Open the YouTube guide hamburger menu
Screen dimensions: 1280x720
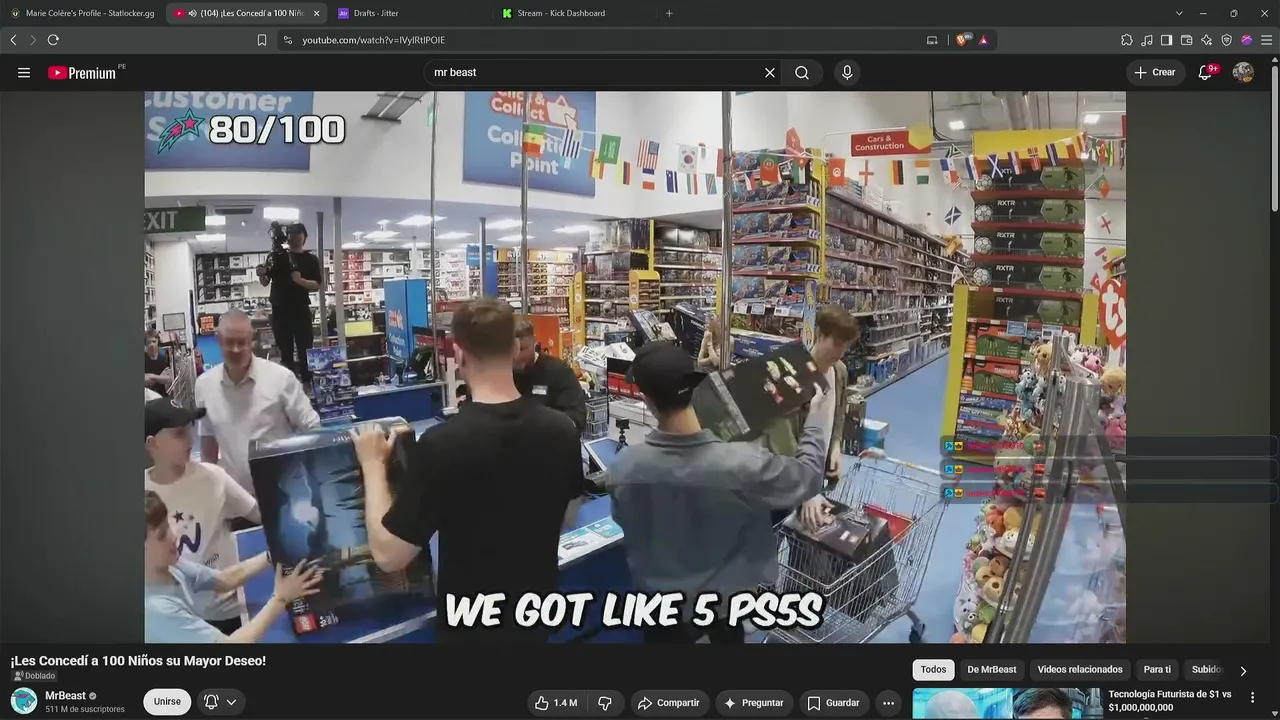[24, 73]
